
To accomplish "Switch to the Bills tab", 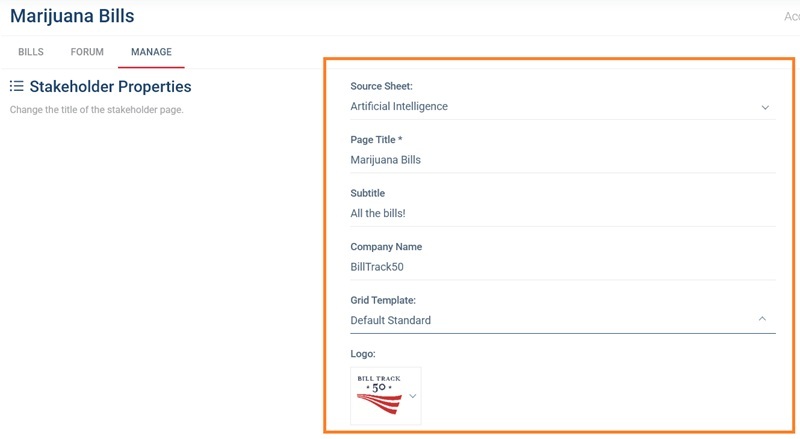I will 31,52.
